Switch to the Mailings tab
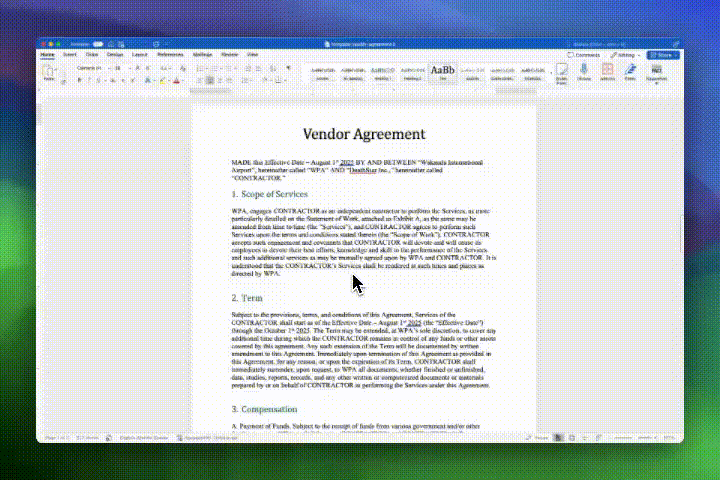 [202, 55]
